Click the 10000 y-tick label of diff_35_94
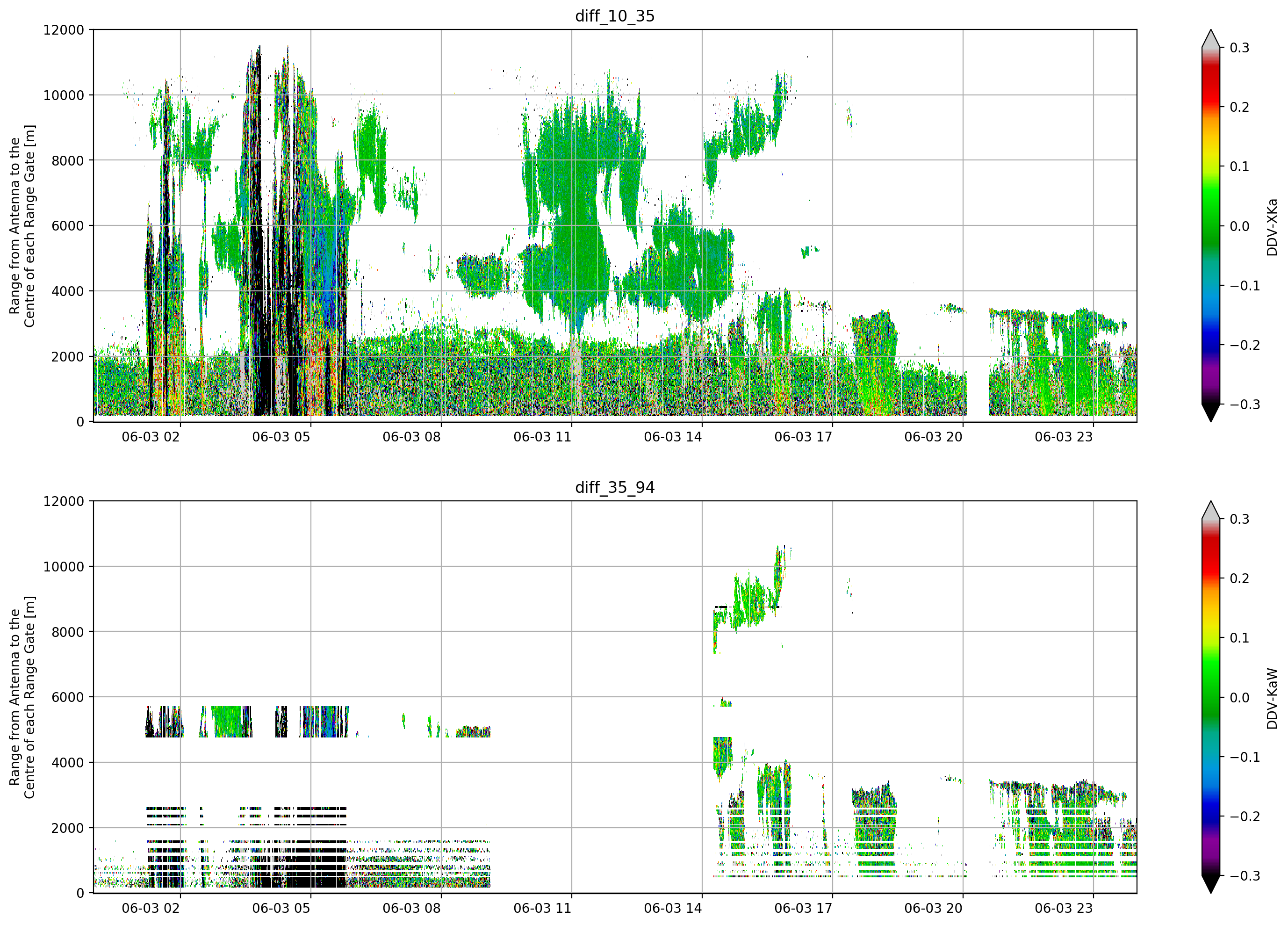 click(64, 567)
